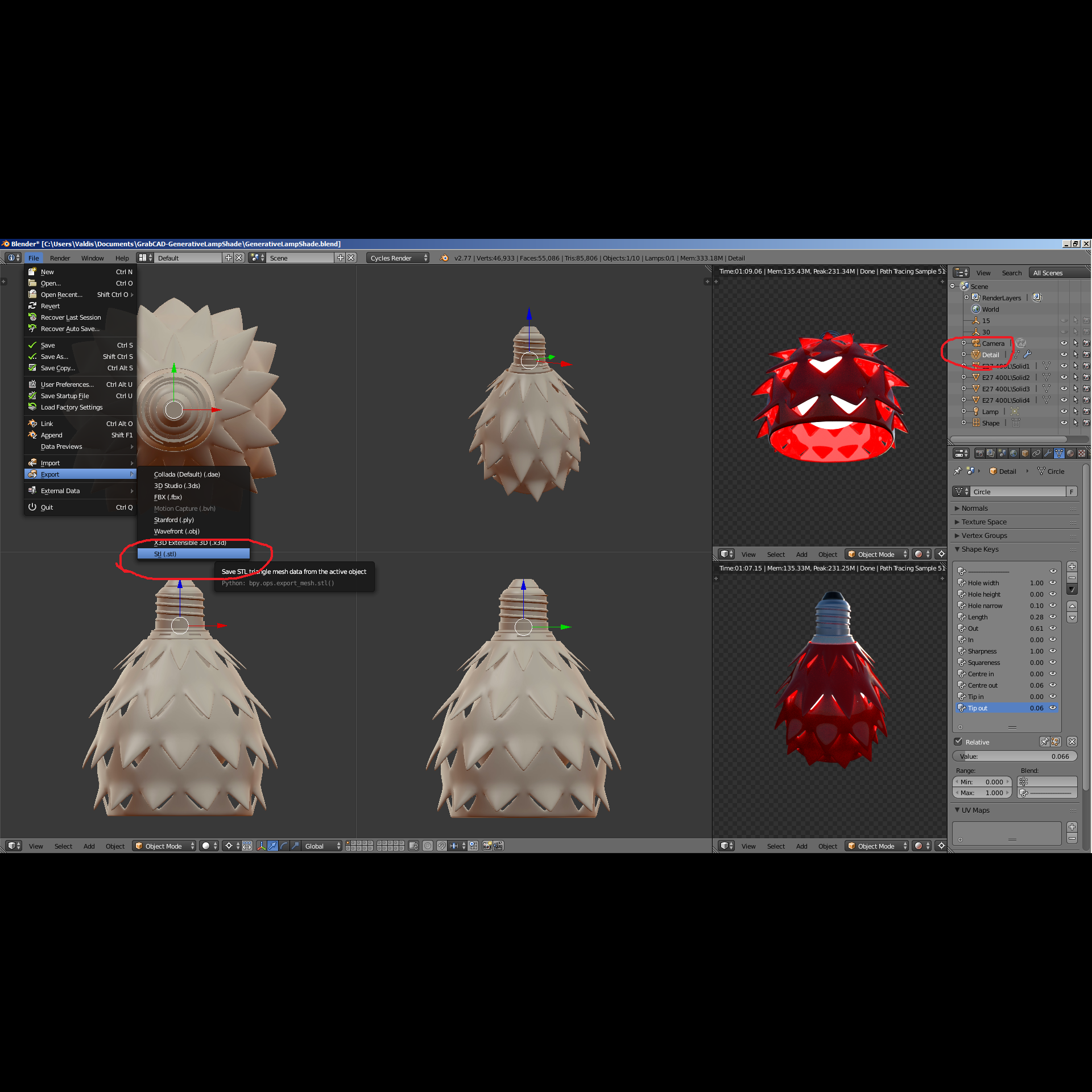Click the snap magnet icon
Image resolution: width=1092 pixels, height=1092 pixels.
tap(442, 846)
